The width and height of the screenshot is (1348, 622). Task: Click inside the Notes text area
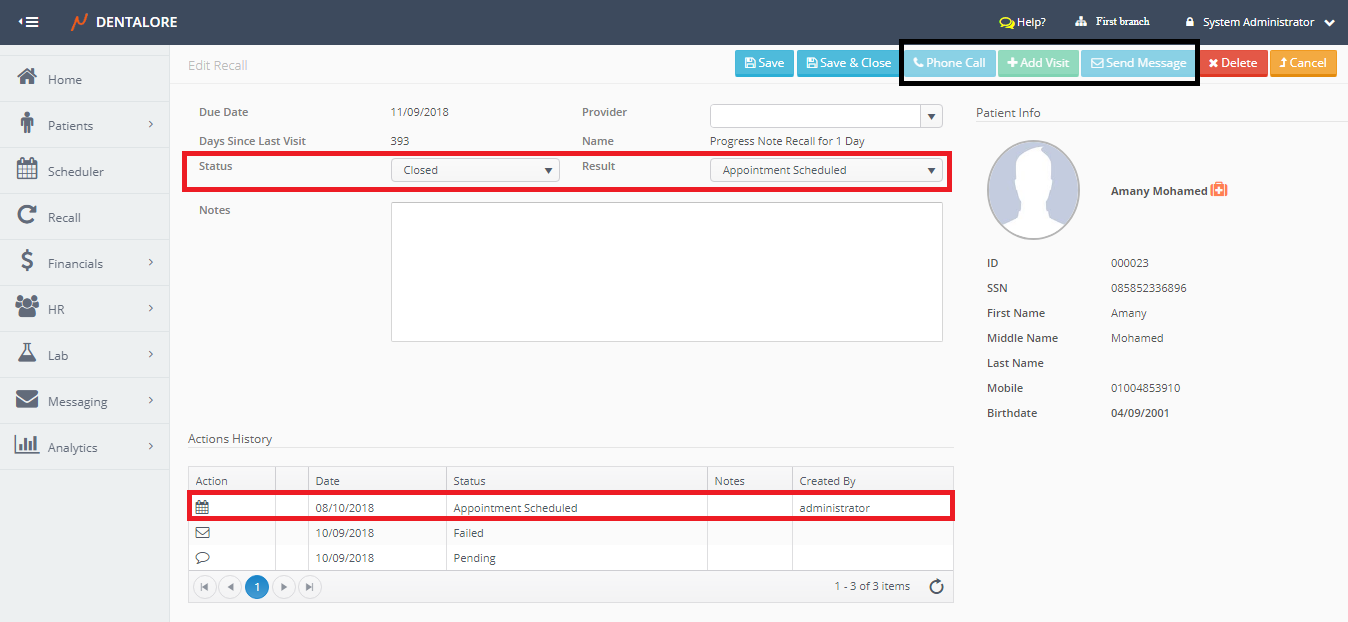click(x=666, y=272)
